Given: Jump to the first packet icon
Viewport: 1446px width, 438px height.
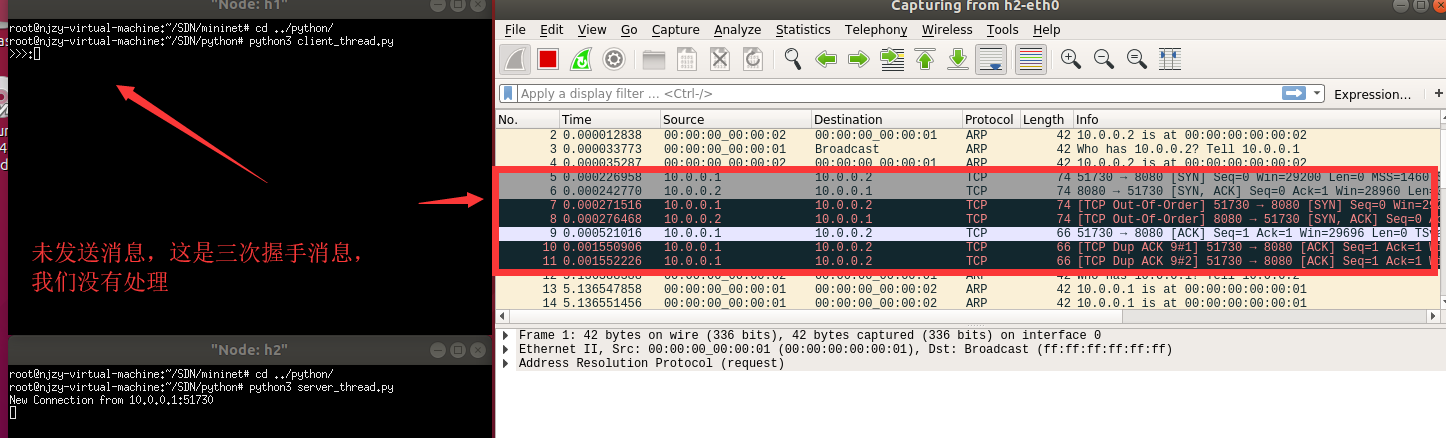Looking at the screenshot, I should (925, 59).
